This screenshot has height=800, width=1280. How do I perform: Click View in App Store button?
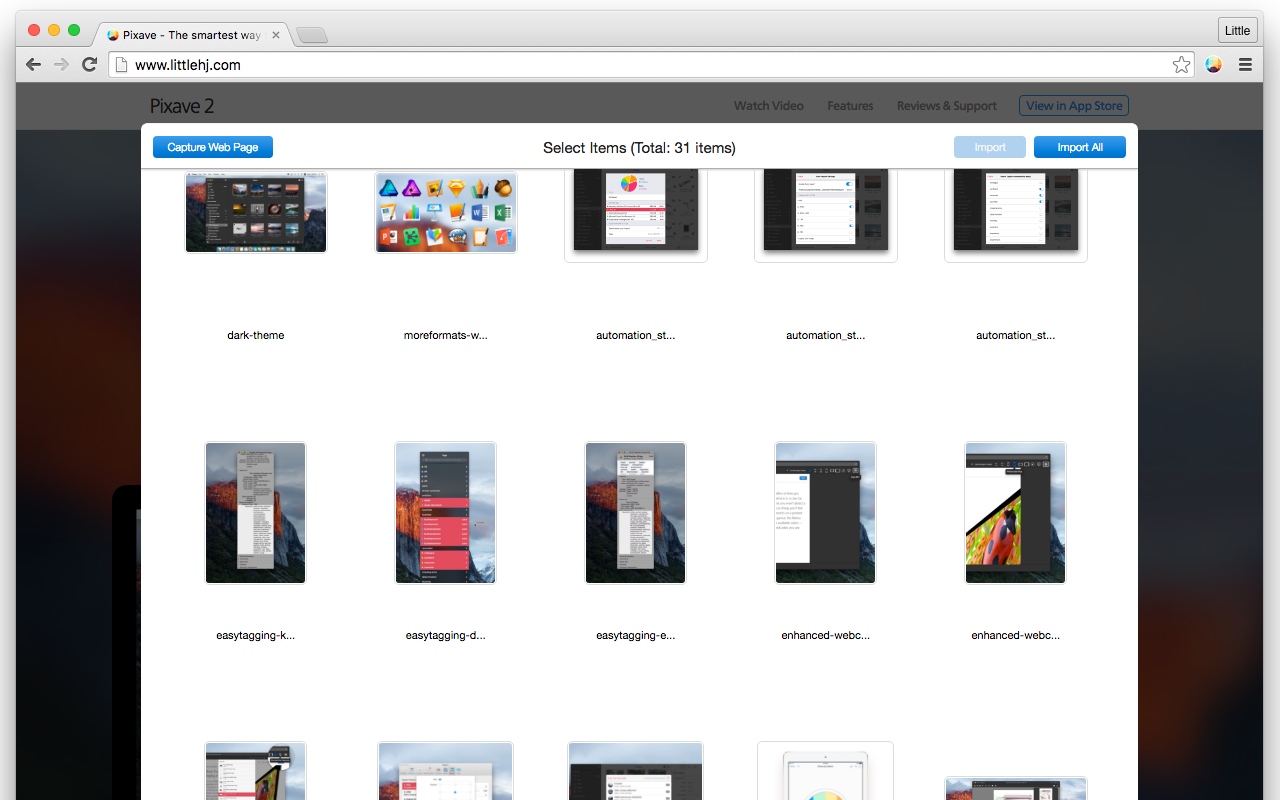pos(1074,106)
